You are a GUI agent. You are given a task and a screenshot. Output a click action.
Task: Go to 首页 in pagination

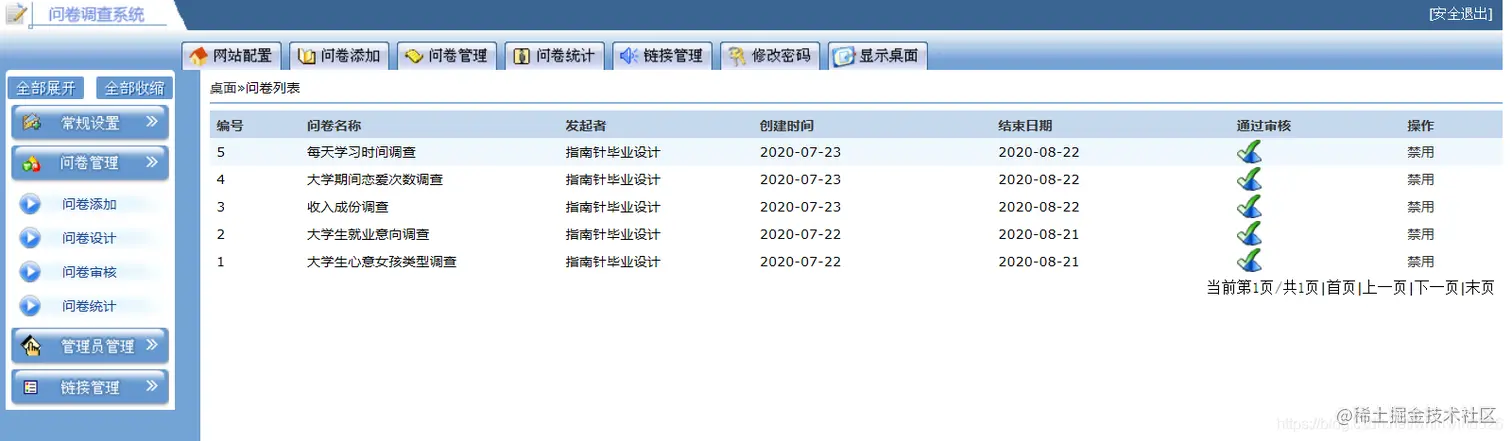(x=1341, y=287)
